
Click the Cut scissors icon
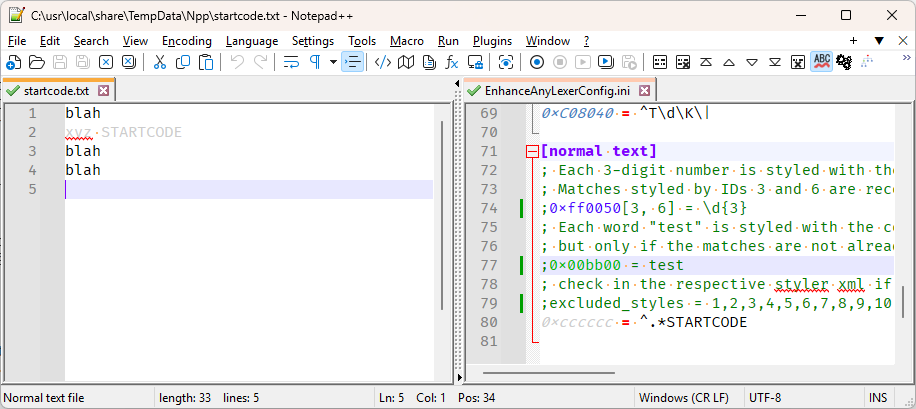tap(159, 62)
